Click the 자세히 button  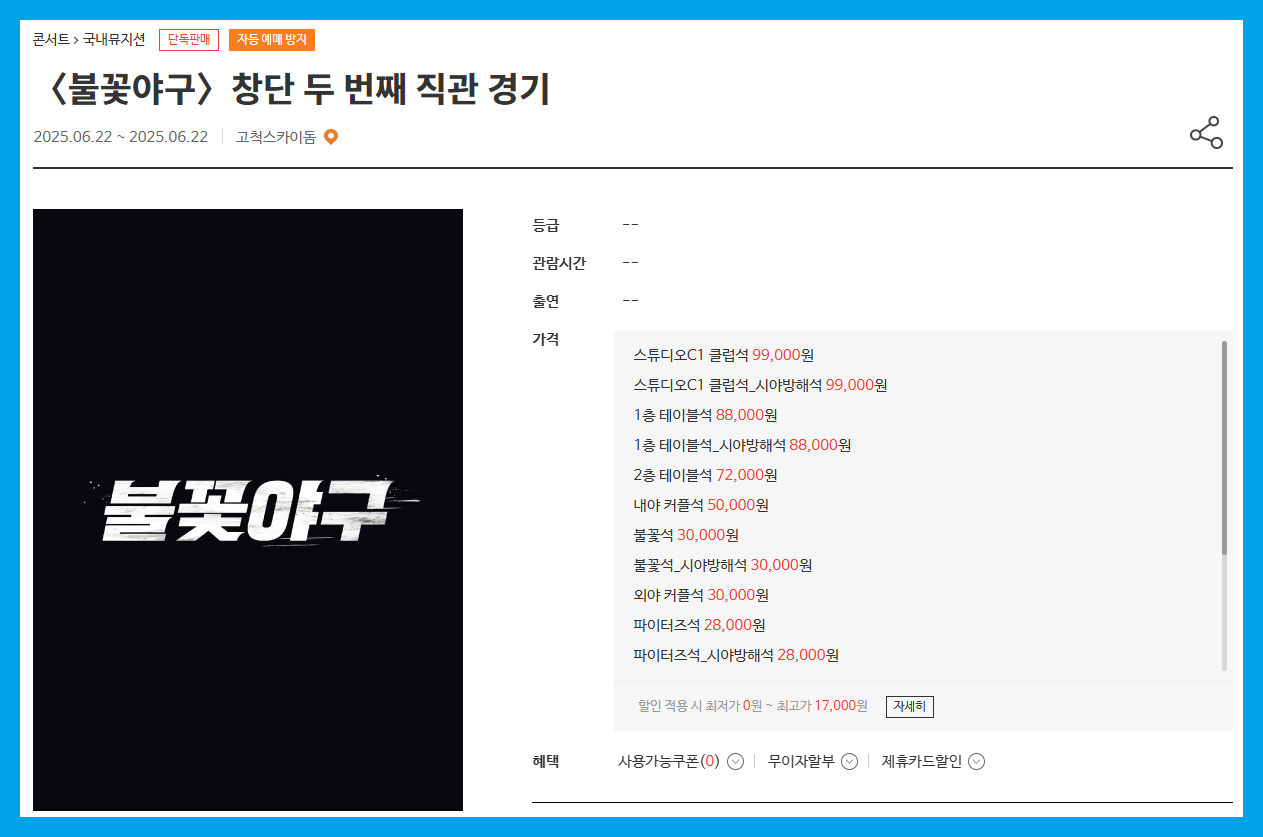pyautogui.click(x=910, y=706)
